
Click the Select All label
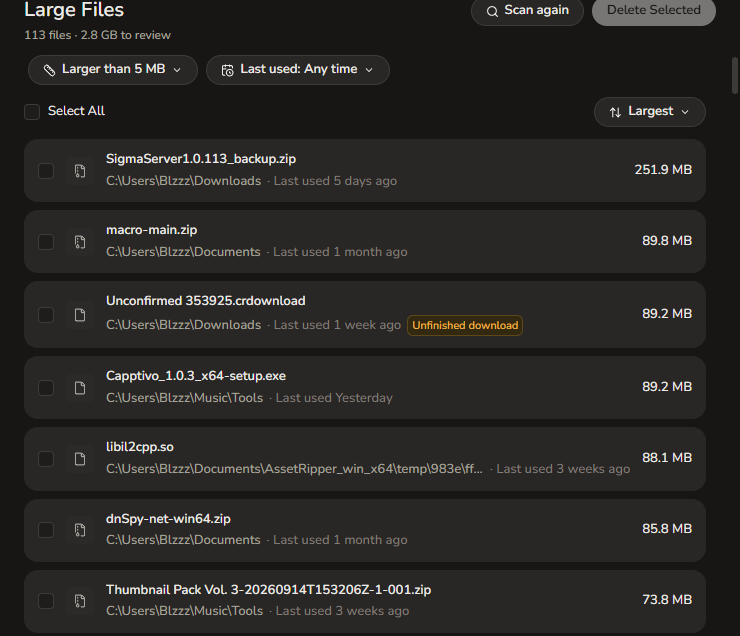click(76, 111)
